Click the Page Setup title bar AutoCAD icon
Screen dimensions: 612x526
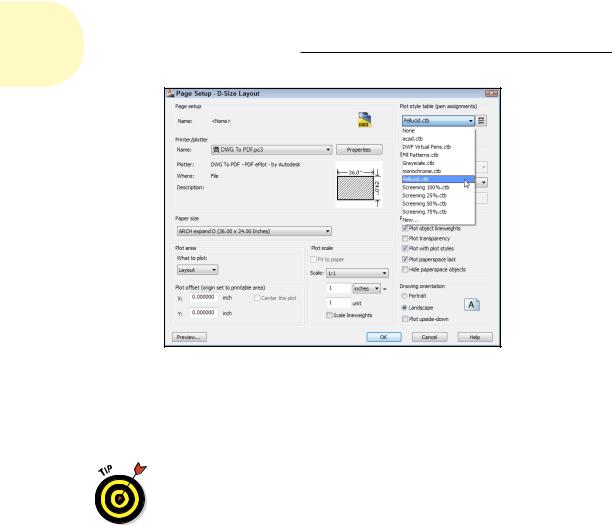(170, 93)
